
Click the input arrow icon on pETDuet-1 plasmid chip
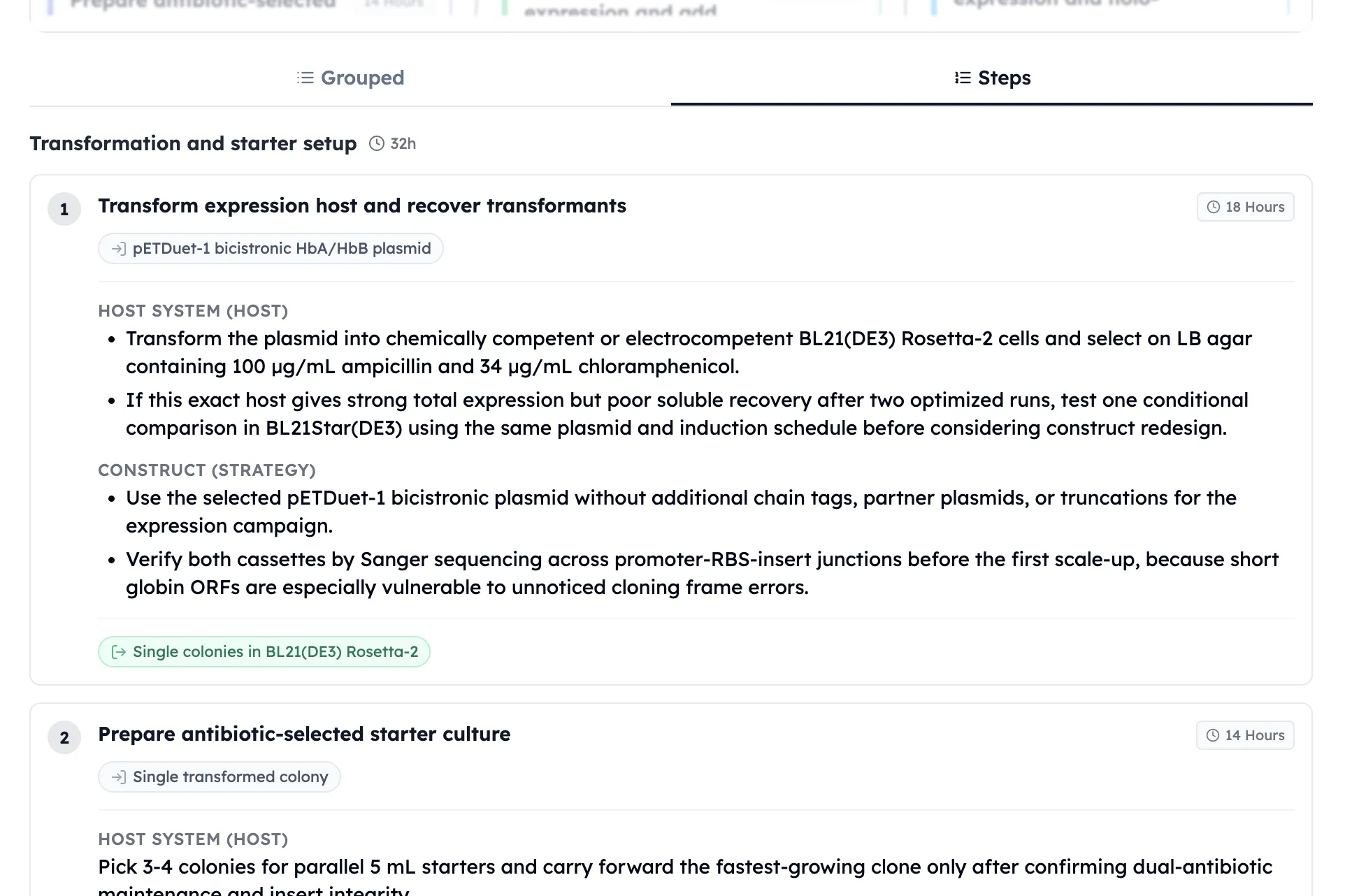point(119,249)
